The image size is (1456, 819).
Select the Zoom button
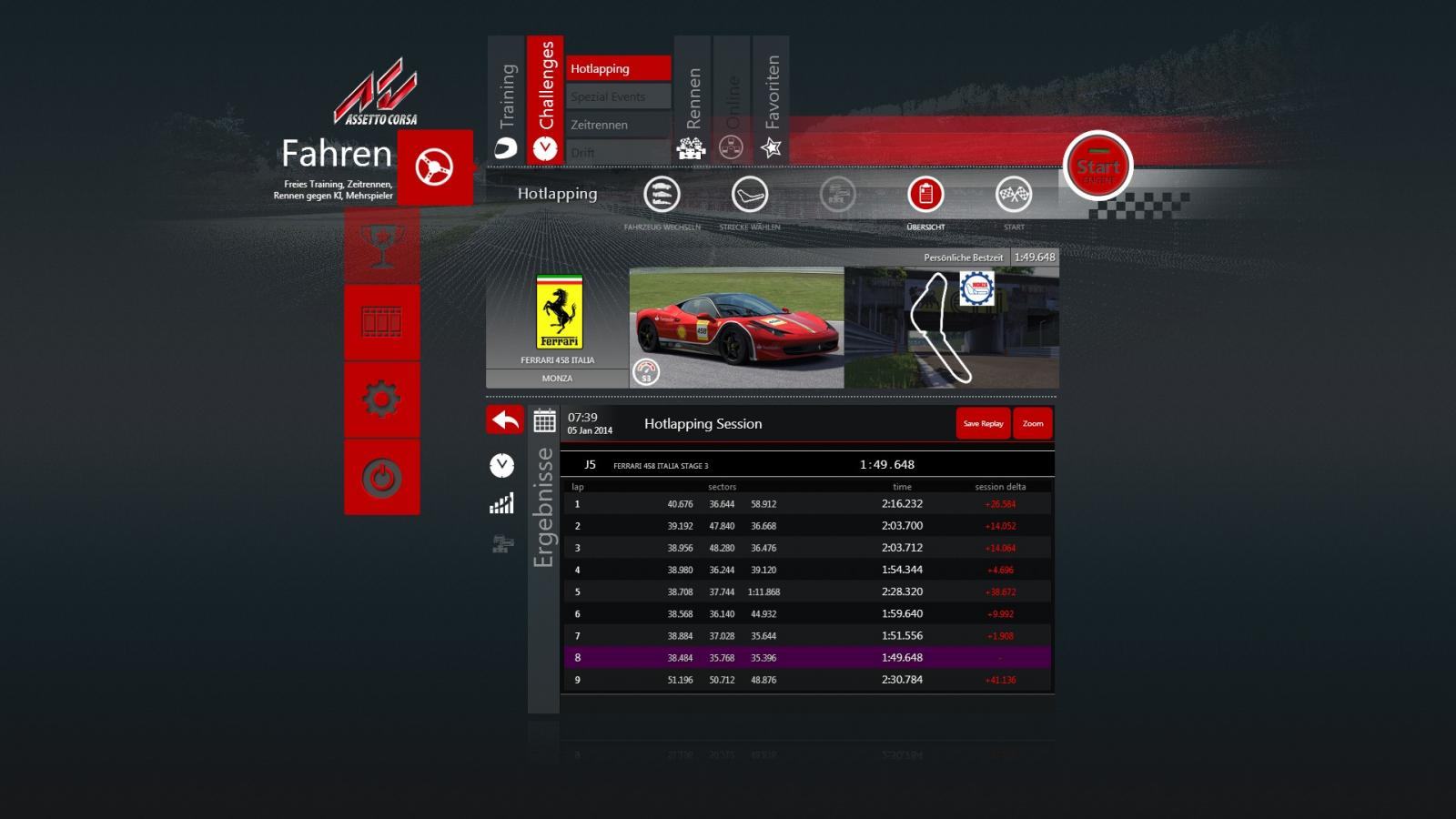(1033, 423)
